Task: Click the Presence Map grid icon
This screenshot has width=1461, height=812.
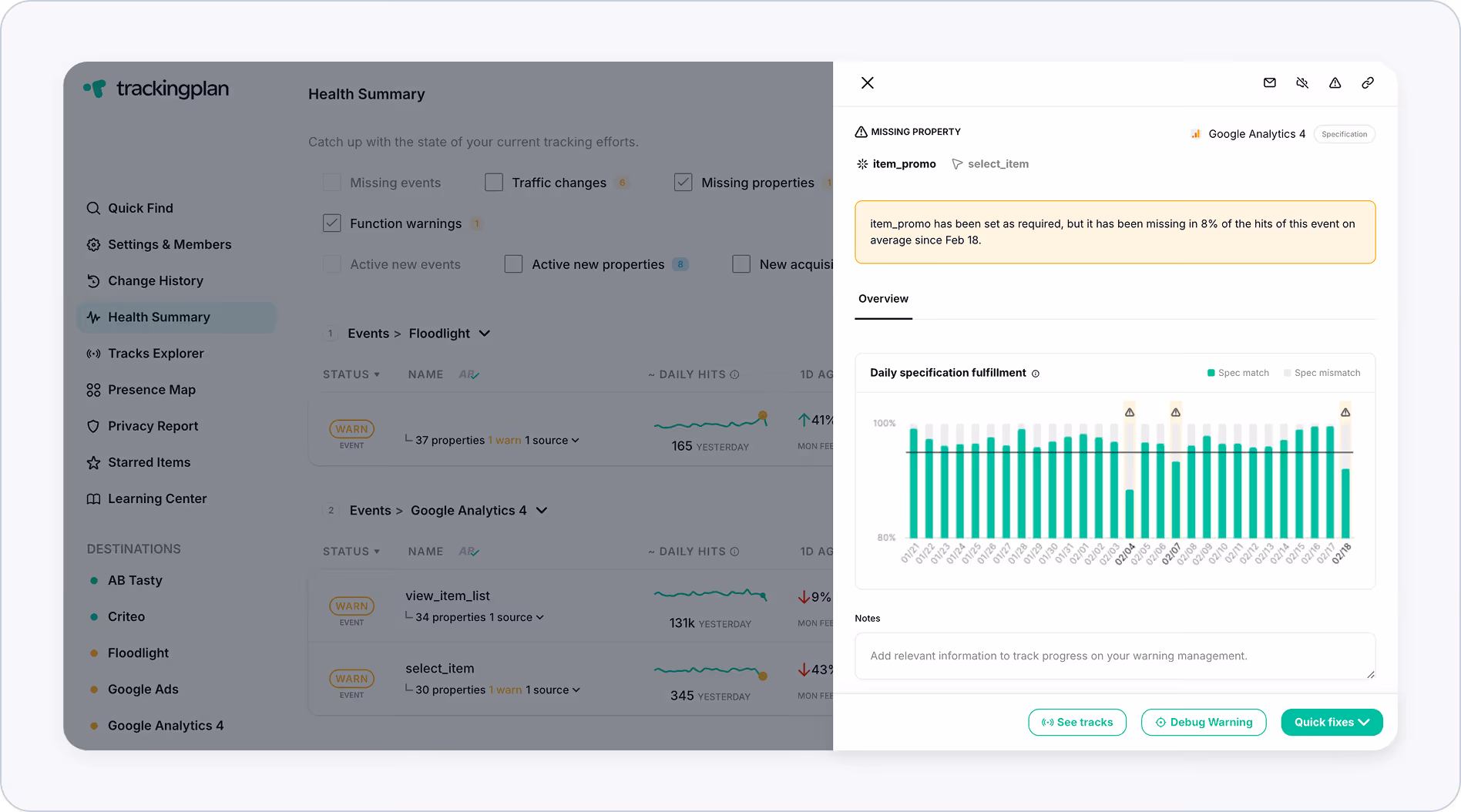Action: [93, 390]
